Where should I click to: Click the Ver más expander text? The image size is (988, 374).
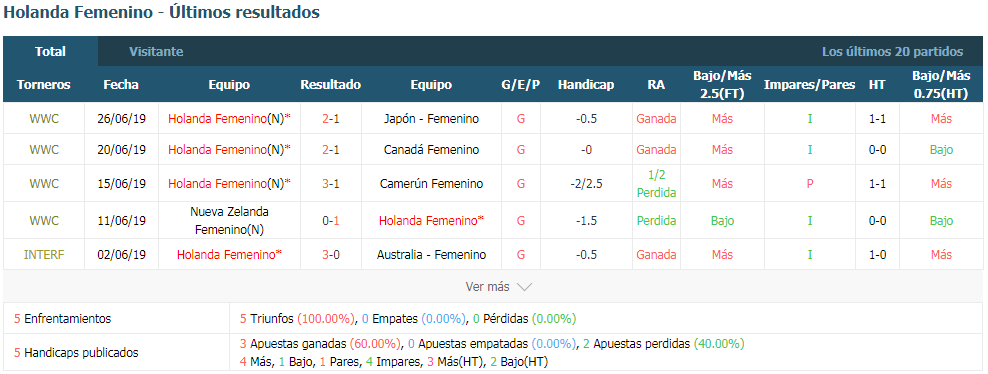[487, 287]
